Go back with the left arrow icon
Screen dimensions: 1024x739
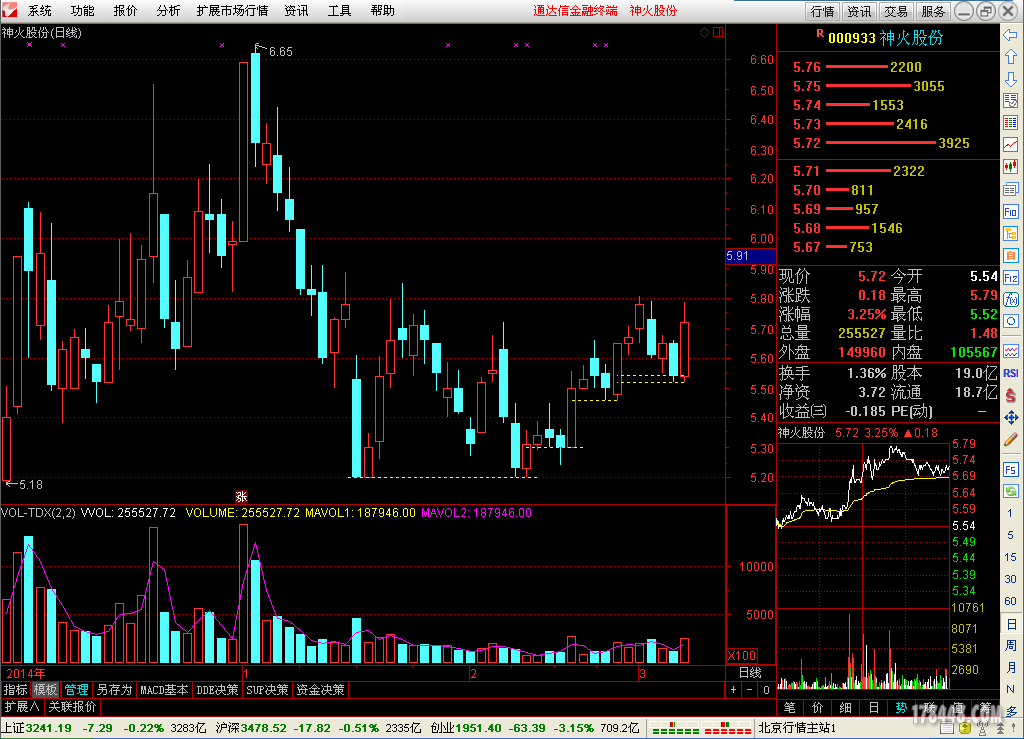[1010, 35]
